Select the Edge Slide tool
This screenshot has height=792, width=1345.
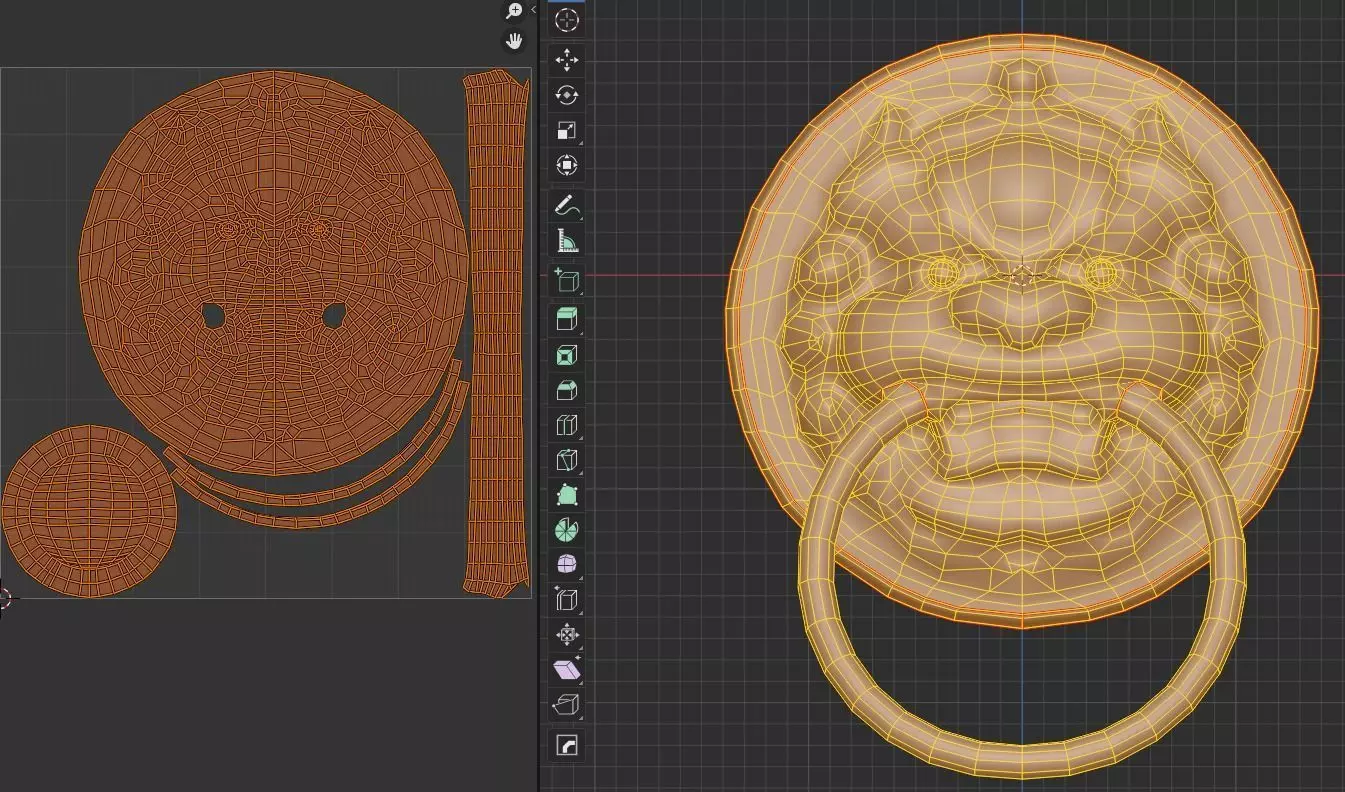(x=567, y=600)
